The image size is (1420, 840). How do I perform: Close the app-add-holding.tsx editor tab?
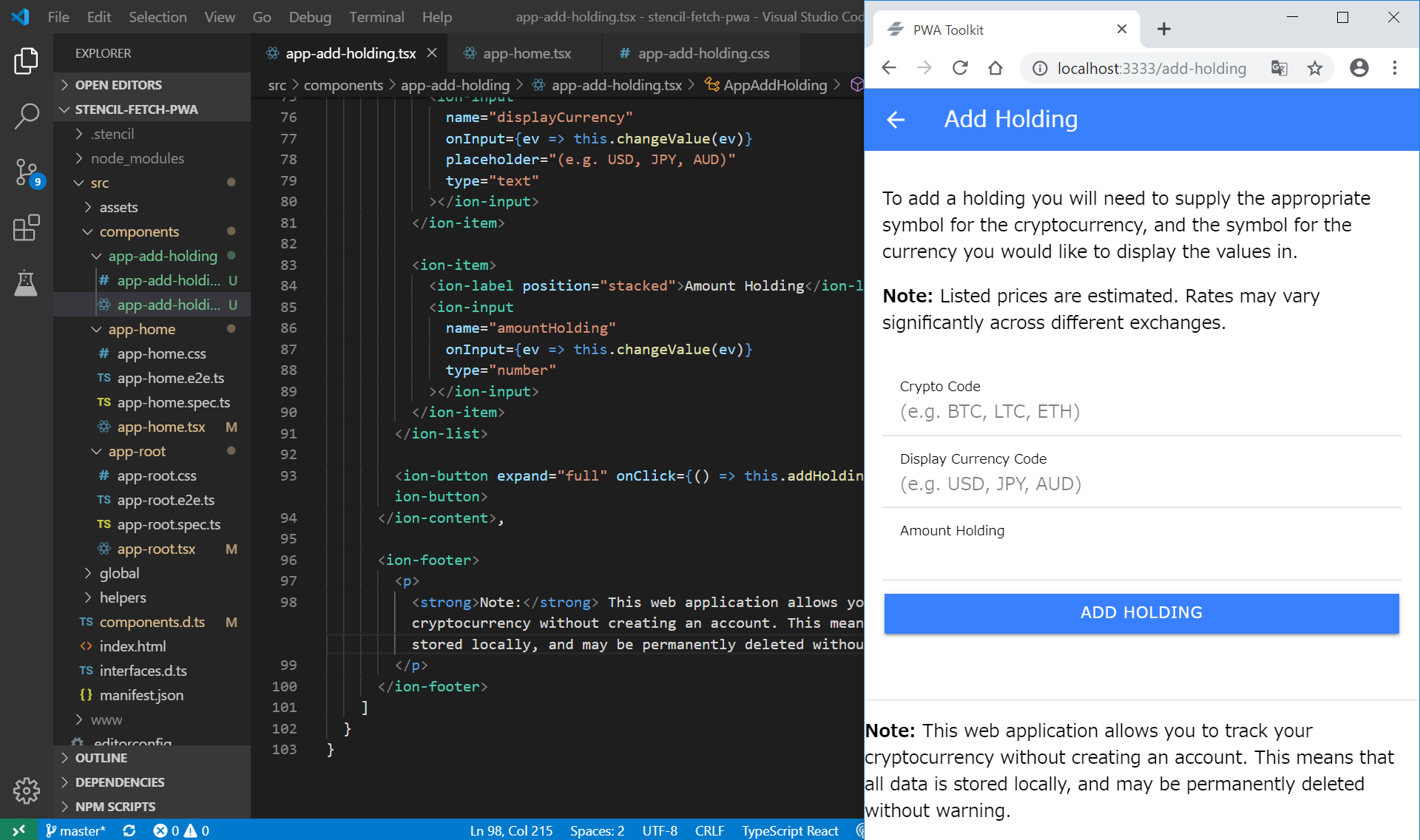(x=432, y=53)
